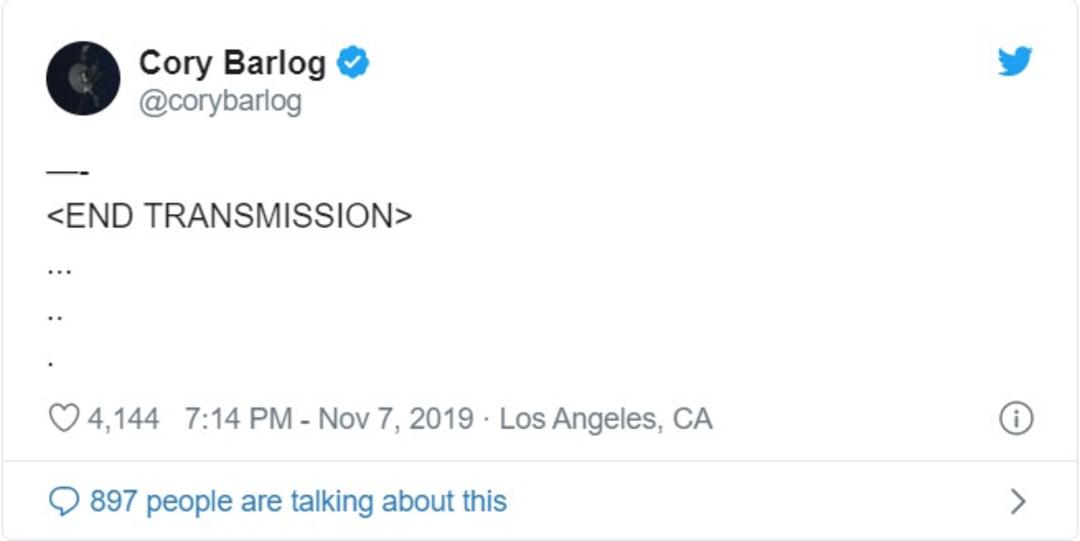
Task: Click the reply speech bubble icon
Action: point(64,501)
